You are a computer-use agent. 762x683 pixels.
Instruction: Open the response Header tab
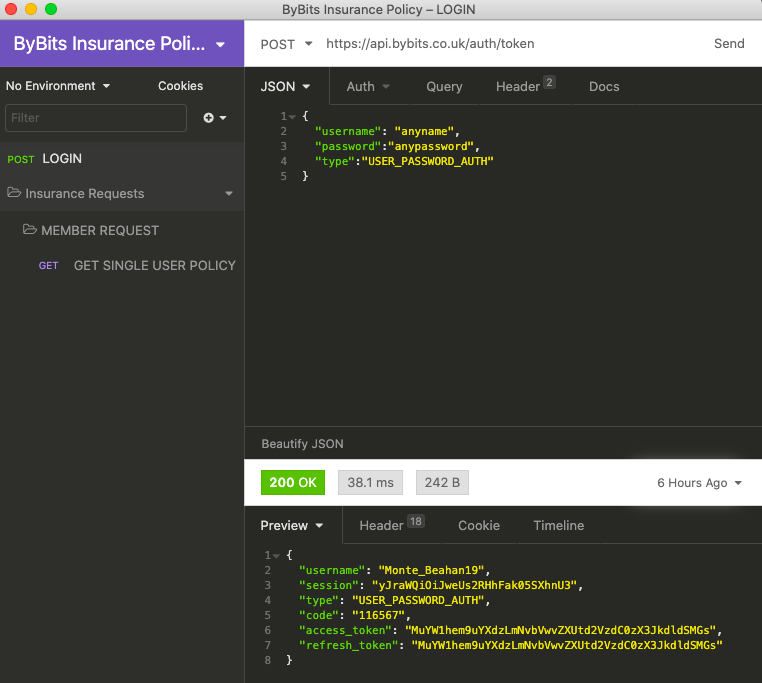pos(392,524)
